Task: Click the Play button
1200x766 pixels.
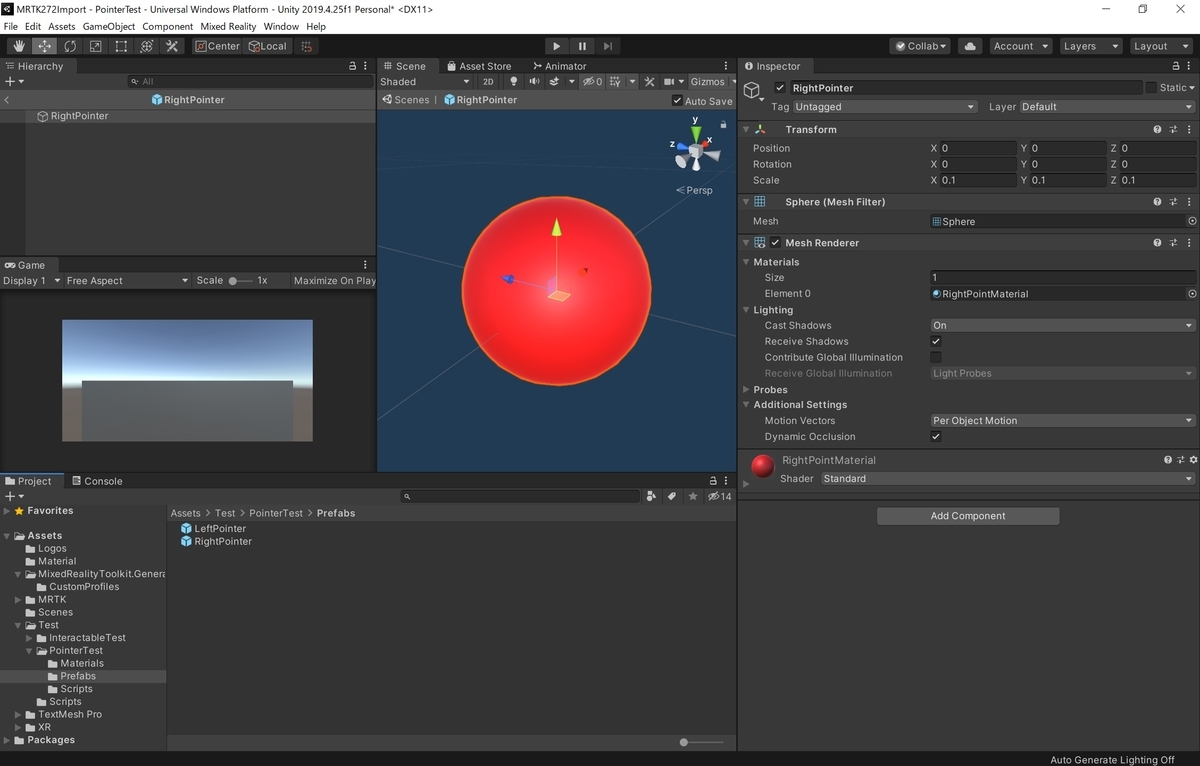Action: click(557, 46)
